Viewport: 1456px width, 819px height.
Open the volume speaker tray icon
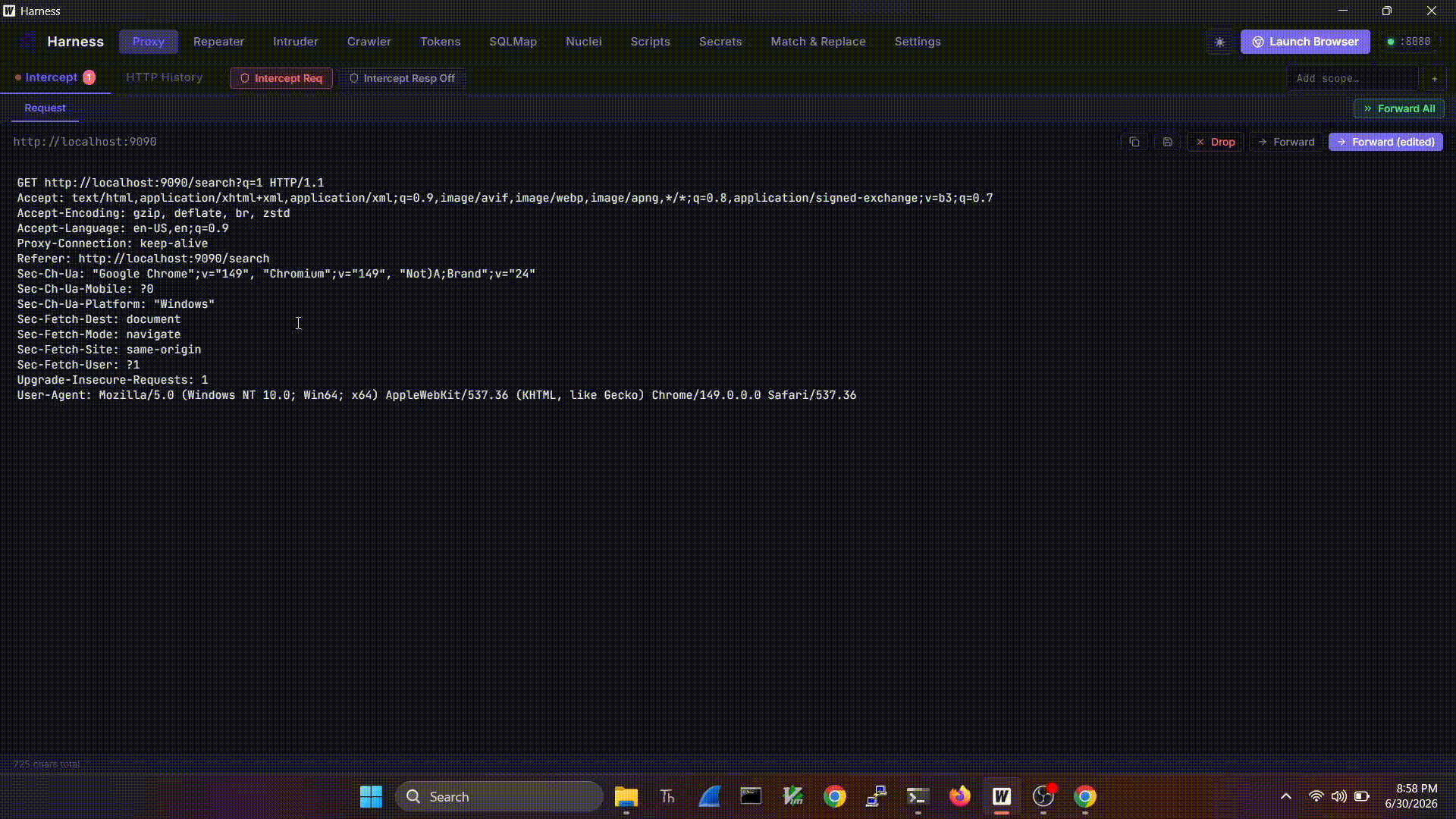(1338, 796)
